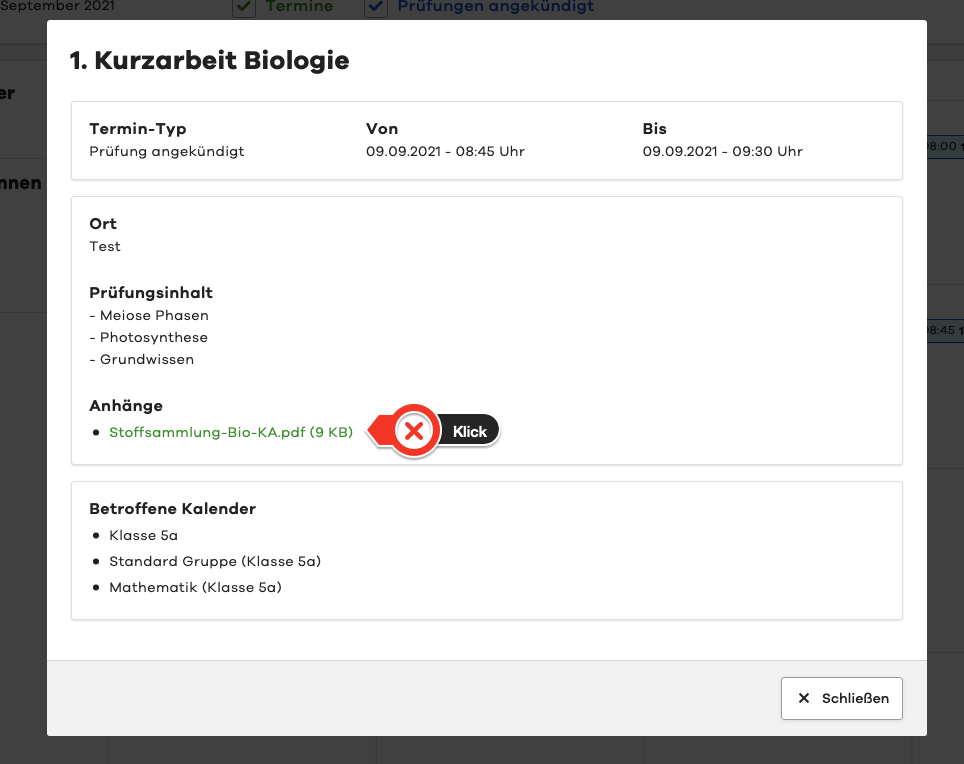The height and width of the screenshot is (764, 964).
Task: Select the 08:45 calendar entry behind dialog
Action: click(945, 330)
